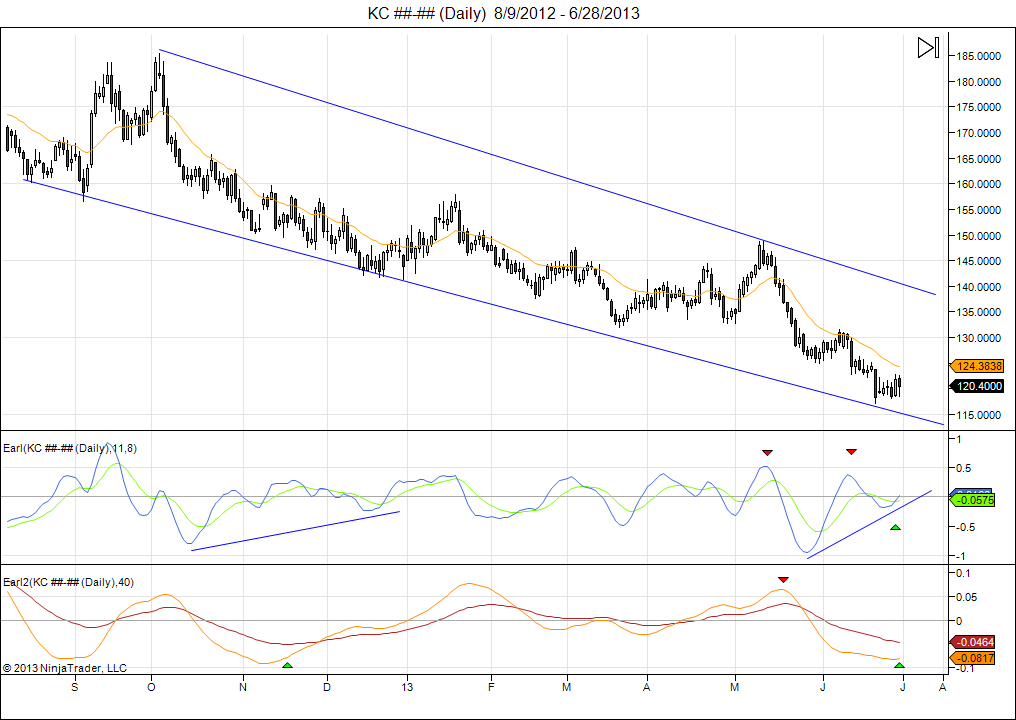Image resolution: width=1016 pixels, height=720 pixels.
Task: Click the '13' year label on time axis
Action: tap(407, 688)
